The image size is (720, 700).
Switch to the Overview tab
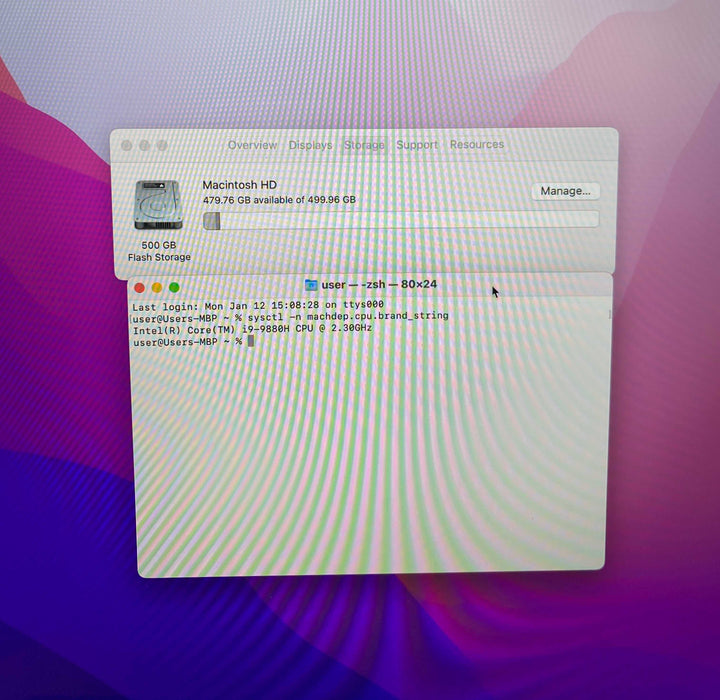coord(253,145)
